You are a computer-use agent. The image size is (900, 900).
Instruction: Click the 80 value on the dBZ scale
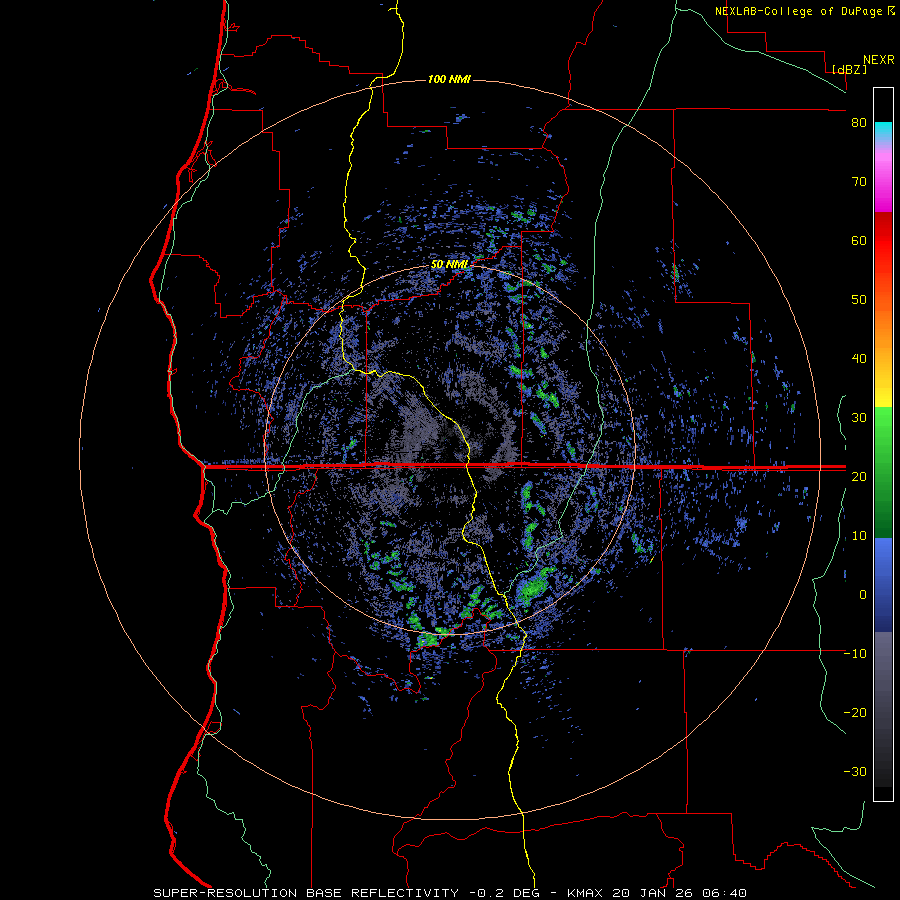(x=859, y=123)
